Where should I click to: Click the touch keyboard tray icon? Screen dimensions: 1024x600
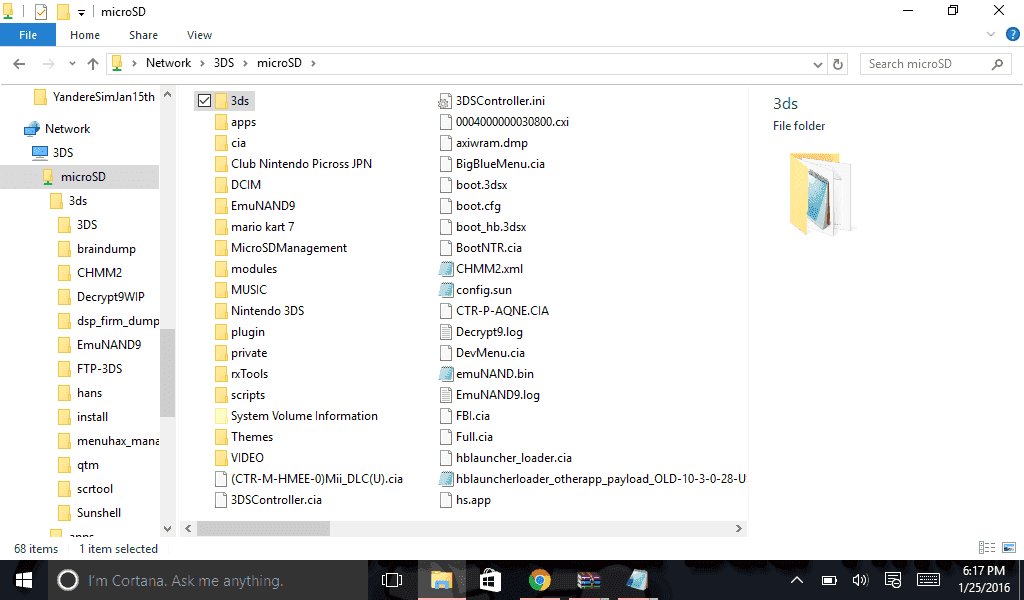928,580
